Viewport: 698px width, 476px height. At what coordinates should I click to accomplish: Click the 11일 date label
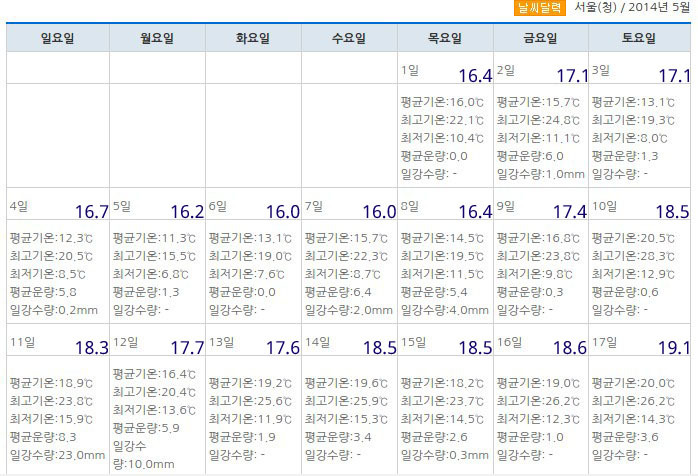coord(23,342)
